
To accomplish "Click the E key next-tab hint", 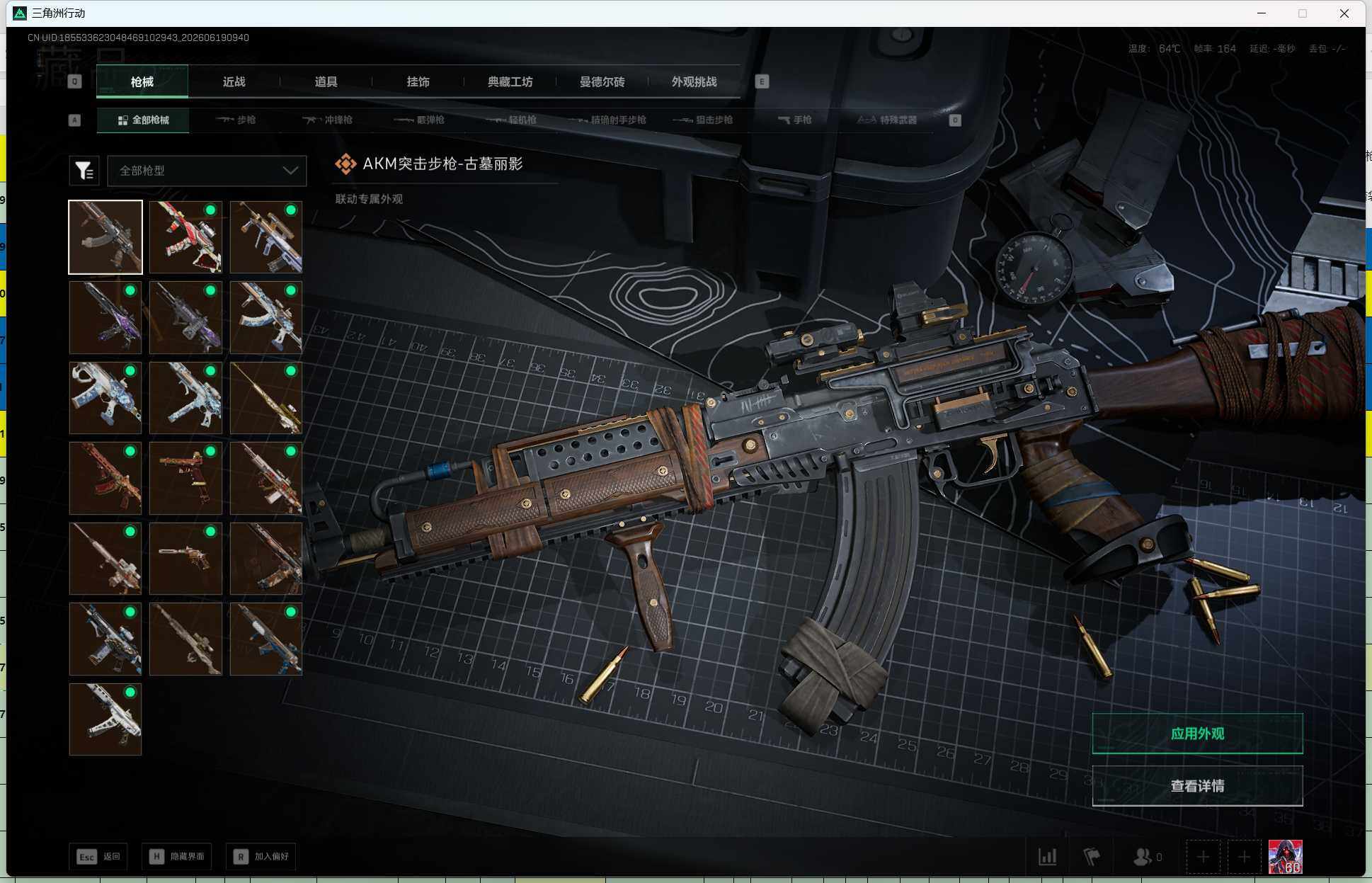I will point(762,81).
